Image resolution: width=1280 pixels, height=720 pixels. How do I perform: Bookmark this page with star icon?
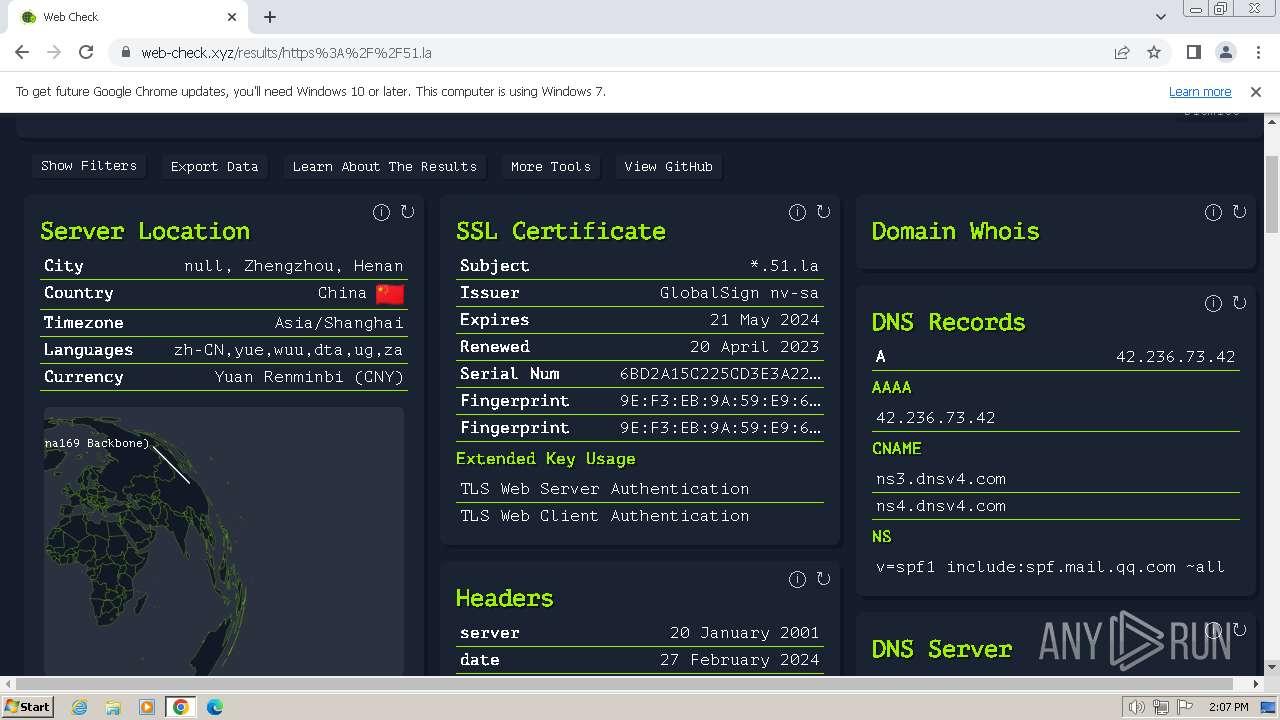(1154, 52)
